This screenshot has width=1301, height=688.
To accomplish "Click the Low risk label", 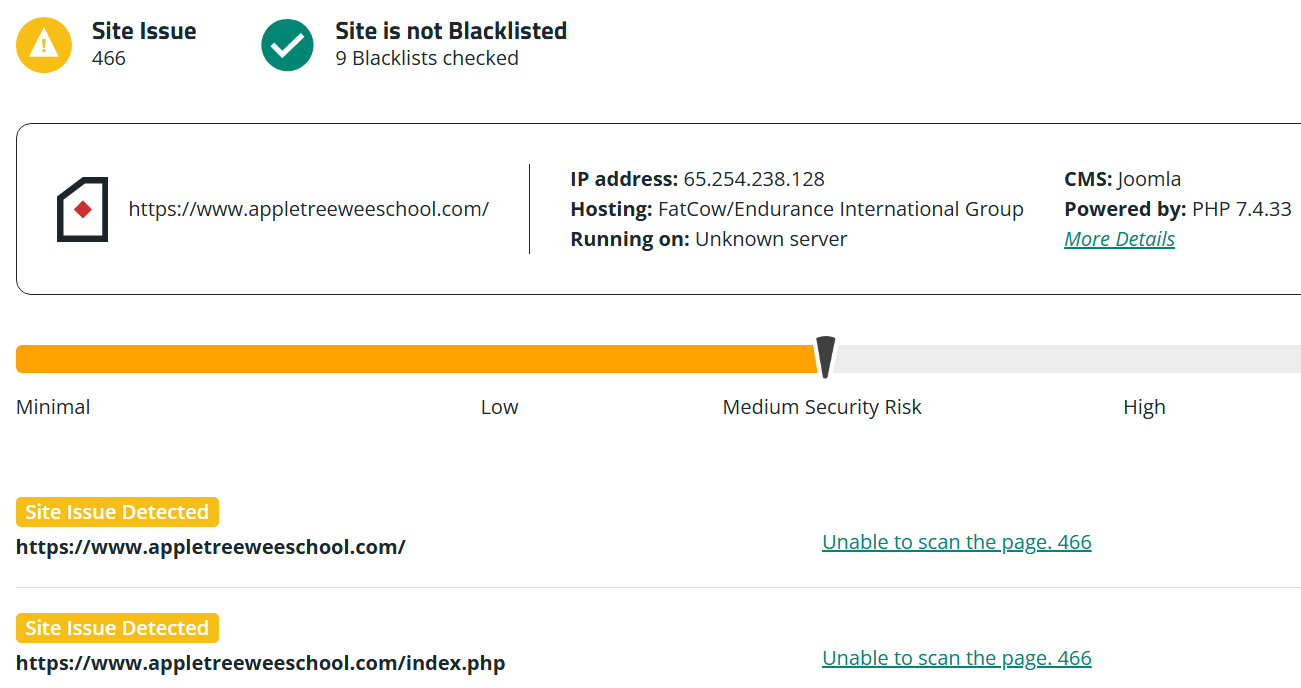I will pos(499,407).
